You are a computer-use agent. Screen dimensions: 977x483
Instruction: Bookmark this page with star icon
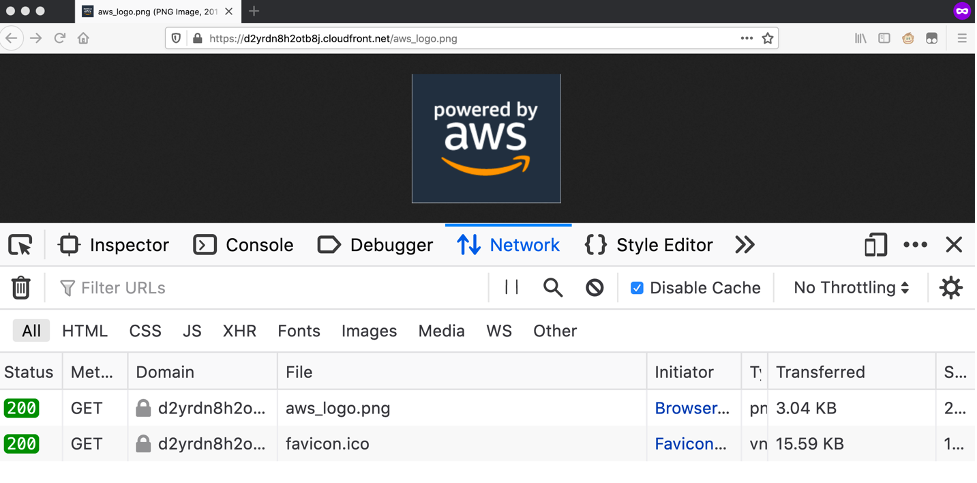(768, 38)
